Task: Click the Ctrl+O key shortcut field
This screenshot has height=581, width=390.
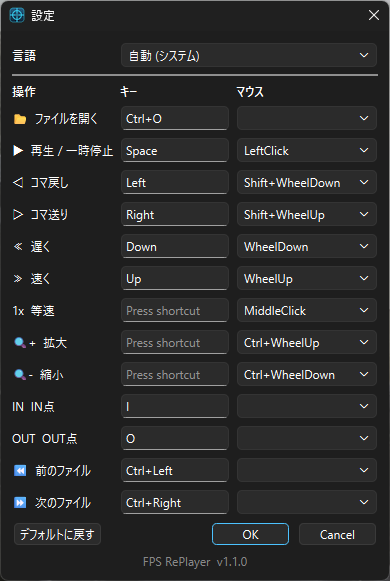Action: pos(175,118)
